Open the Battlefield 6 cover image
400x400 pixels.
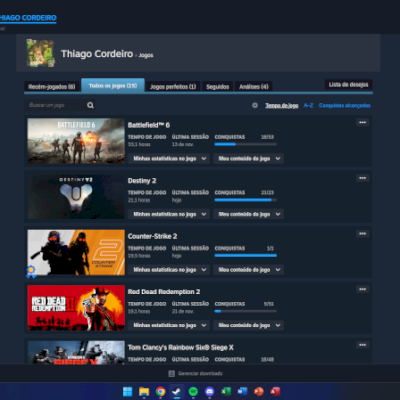pyautogui.click(x=76, y=141)
